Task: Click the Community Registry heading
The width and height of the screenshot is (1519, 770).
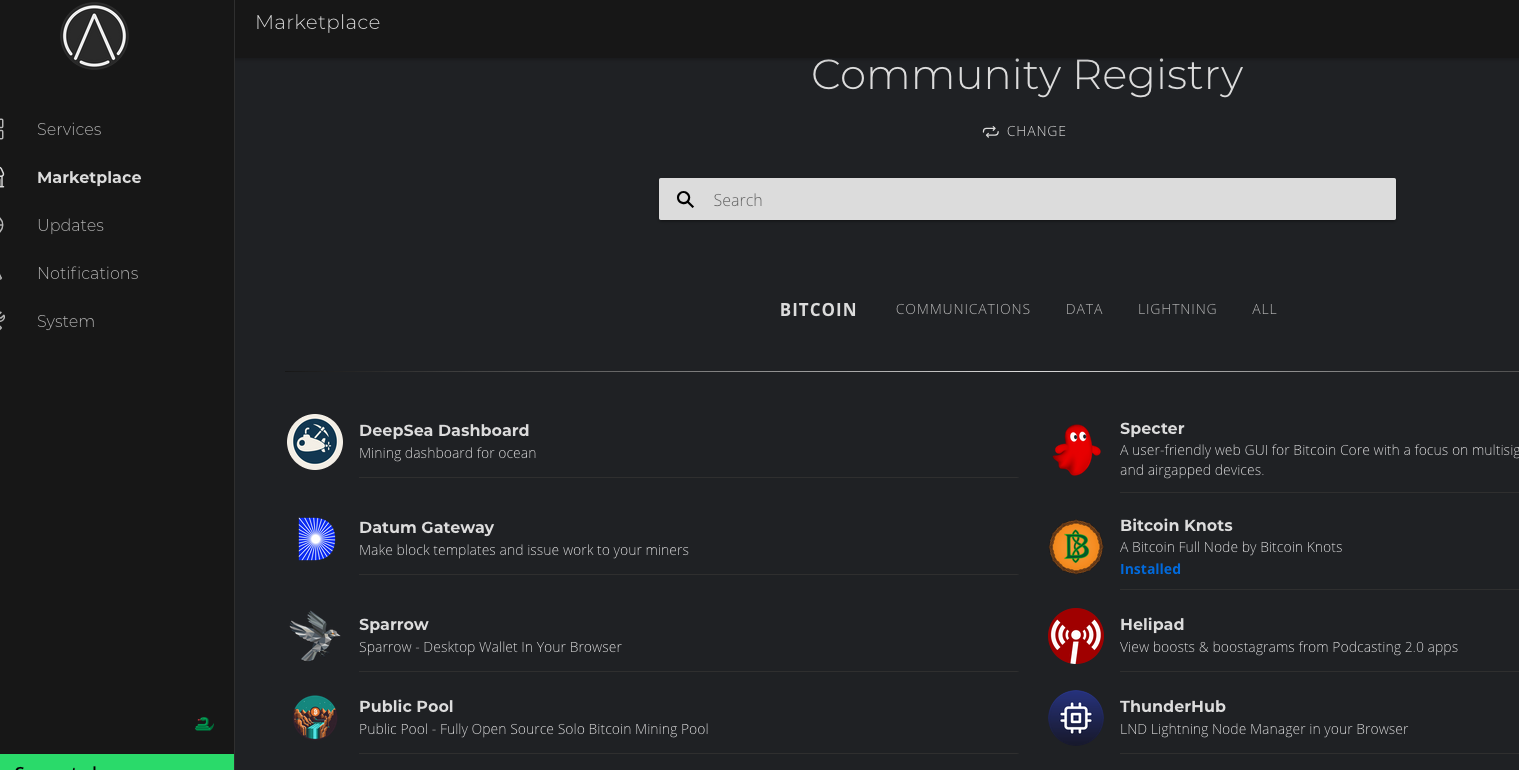Action: pyautogui.click(x=1027, y=75)
